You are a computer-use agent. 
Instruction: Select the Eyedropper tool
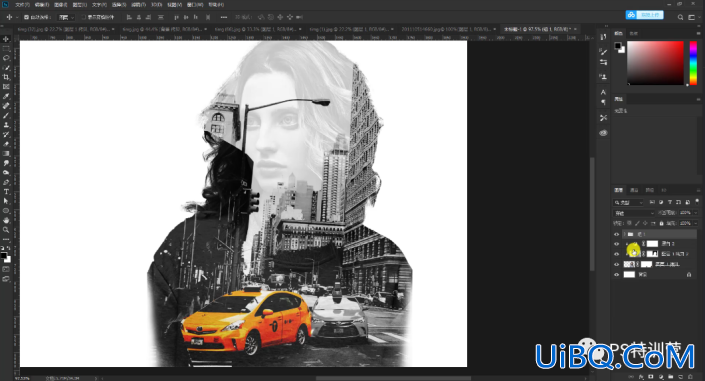point(6,96)
